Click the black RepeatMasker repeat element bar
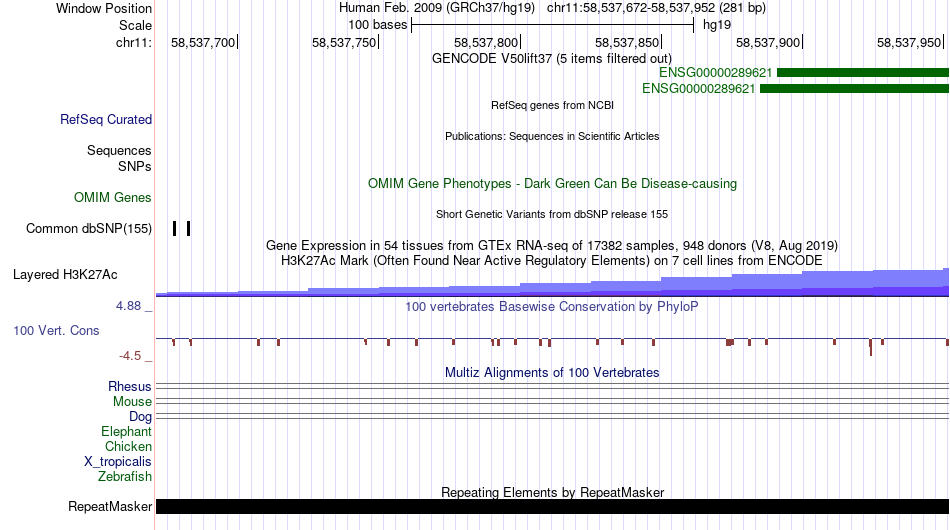 pyautogui.click(x=553, y=506)
